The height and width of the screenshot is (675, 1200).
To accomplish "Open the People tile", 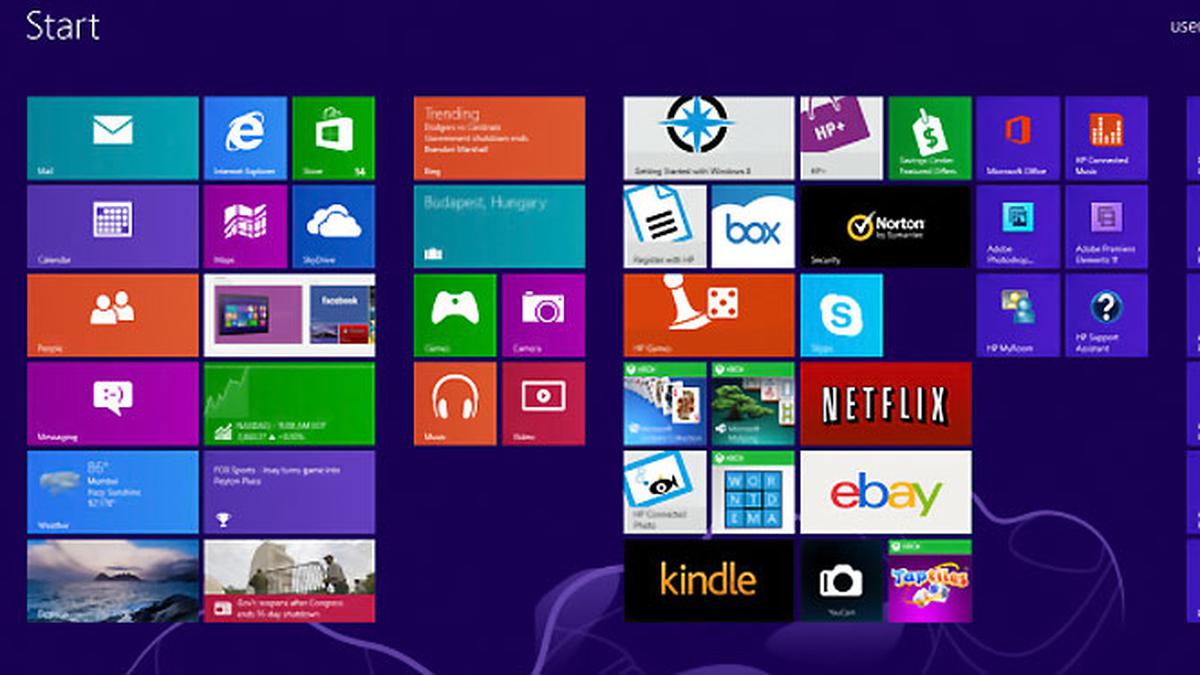I will pos(113,315).
